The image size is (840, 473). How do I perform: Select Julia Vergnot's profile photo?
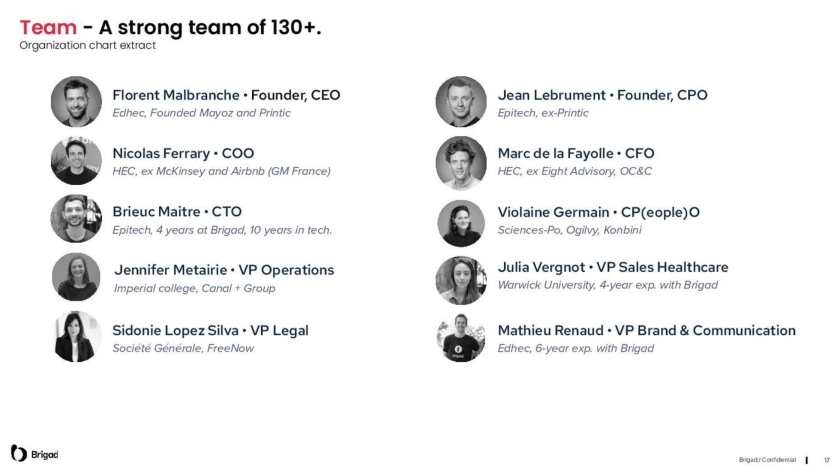pyautogui.click(x=461, y=279)
